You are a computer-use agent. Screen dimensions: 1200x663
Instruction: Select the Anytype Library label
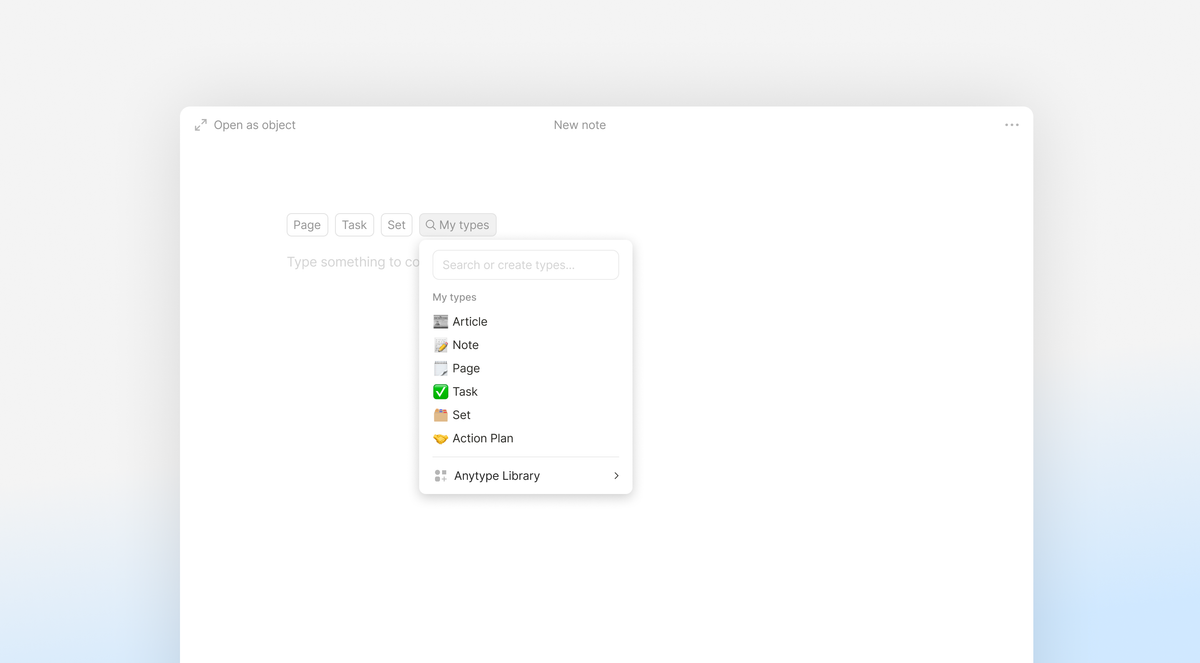pos(496,476)
